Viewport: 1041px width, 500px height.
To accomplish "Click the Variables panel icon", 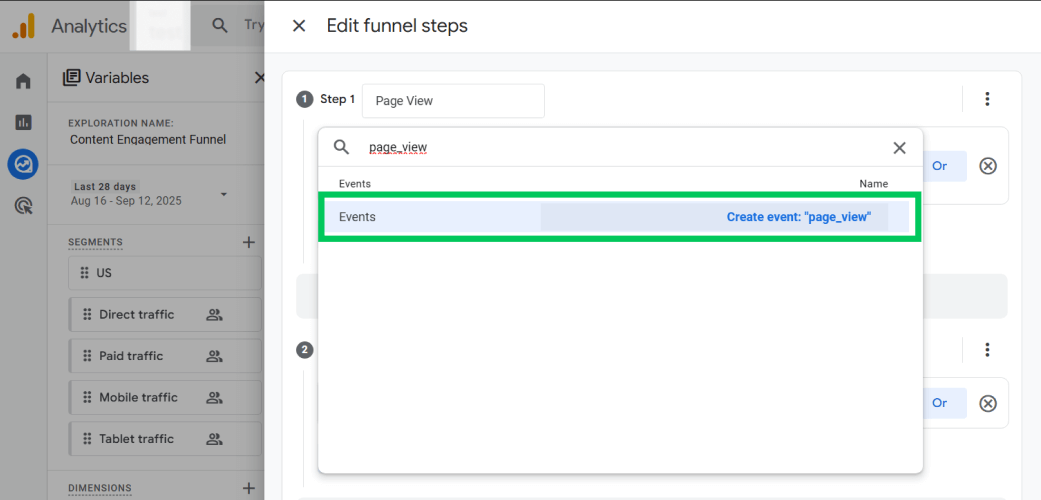I will [x=71, y=78].
